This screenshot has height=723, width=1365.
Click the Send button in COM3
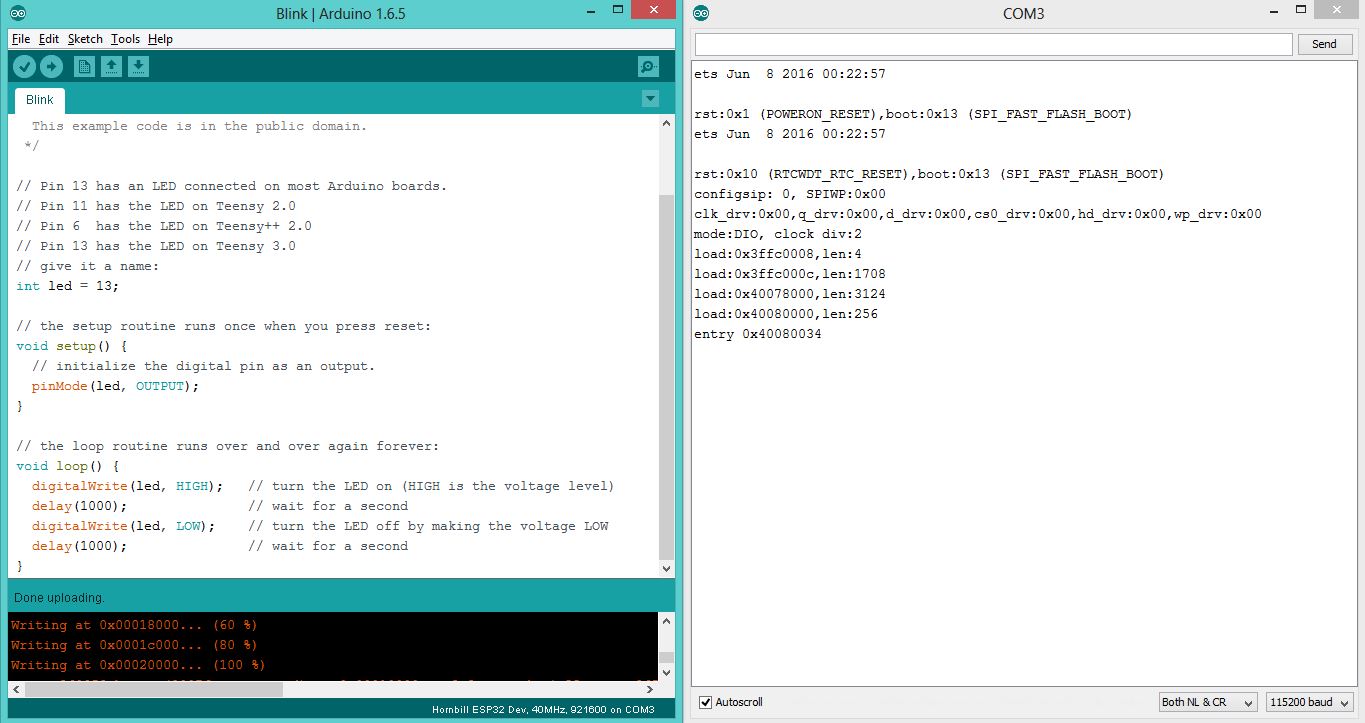pyautogui.click(x=1324, y=44)
